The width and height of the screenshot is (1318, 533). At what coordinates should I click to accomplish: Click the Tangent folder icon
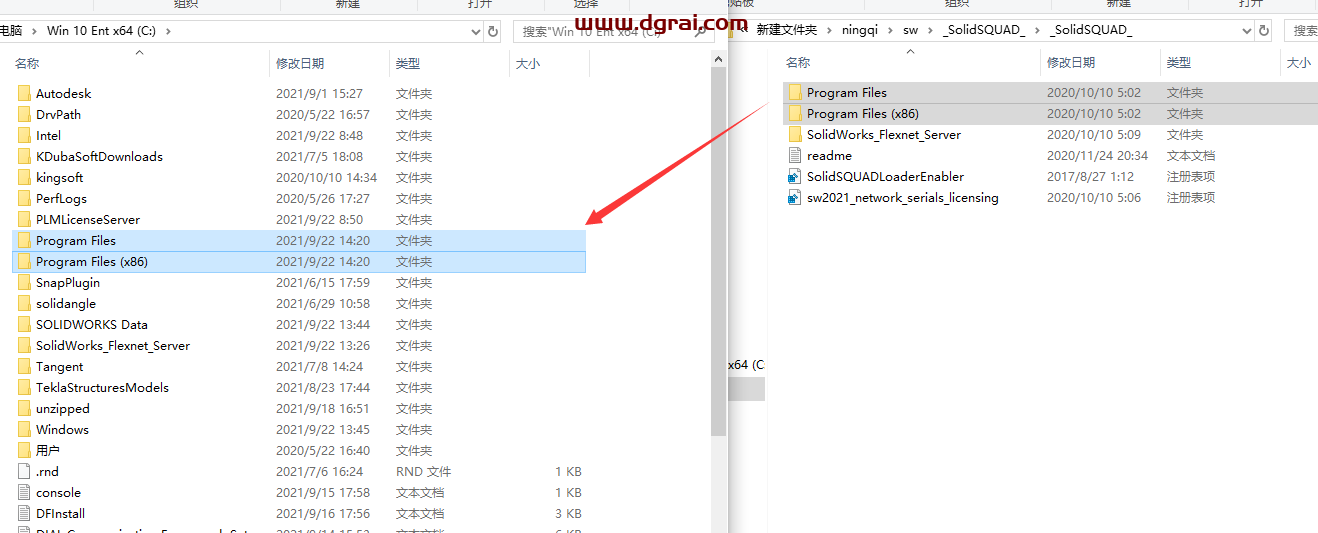click(25, 367)
